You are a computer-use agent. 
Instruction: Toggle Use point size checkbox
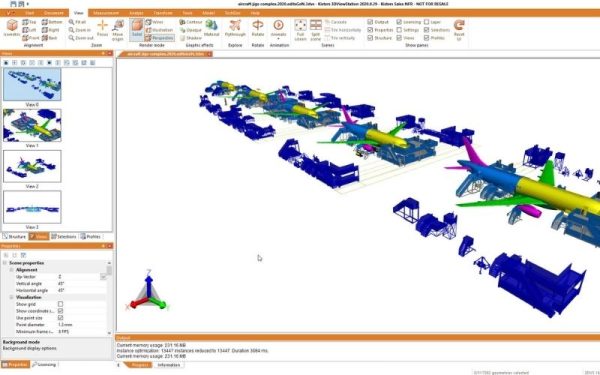coord(60,318)
